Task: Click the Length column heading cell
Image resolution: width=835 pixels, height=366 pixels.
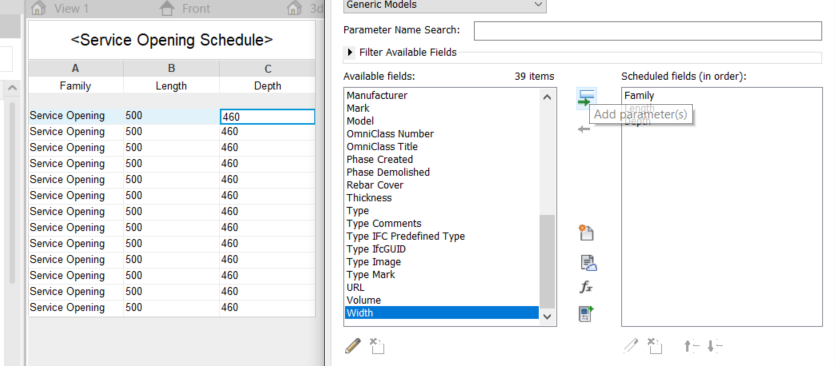Action: [171, 86]
